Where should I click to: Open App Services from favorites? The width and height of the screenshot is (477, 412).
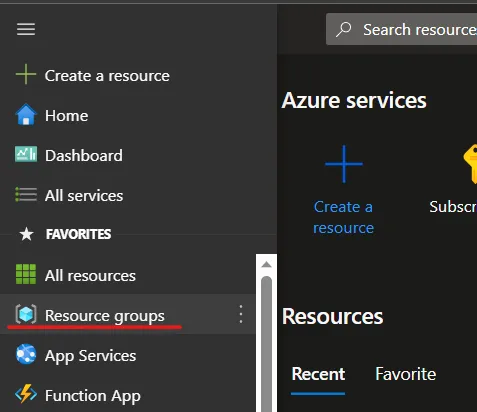[x=90, y=356]
